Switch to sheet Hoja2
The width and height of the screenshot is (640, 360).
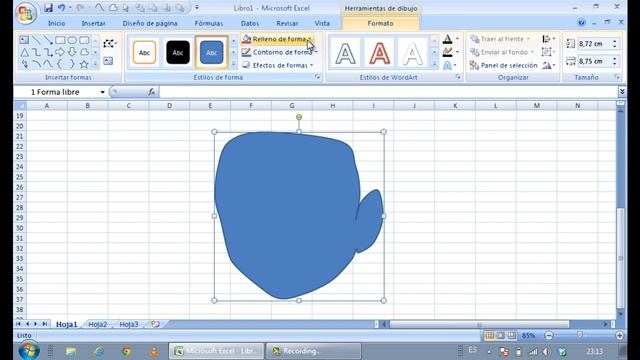pyautogui.click(x=98, y=324)
